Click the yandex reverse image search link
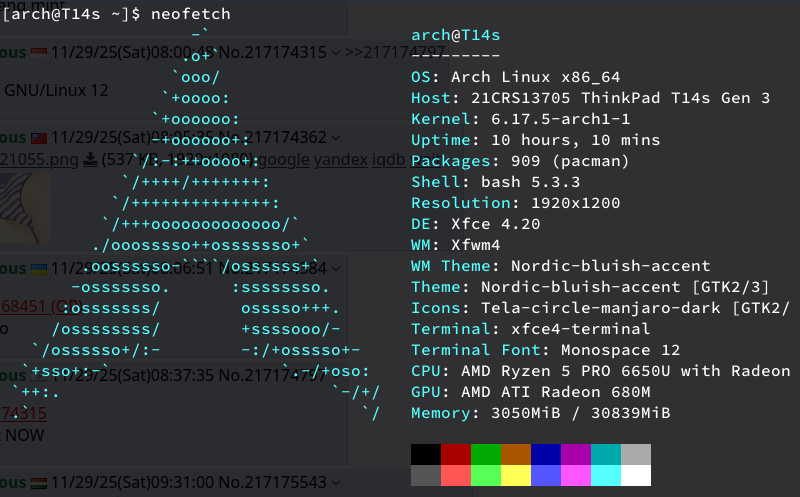Viewport: 800px width, 497px height. pos(340,160)
